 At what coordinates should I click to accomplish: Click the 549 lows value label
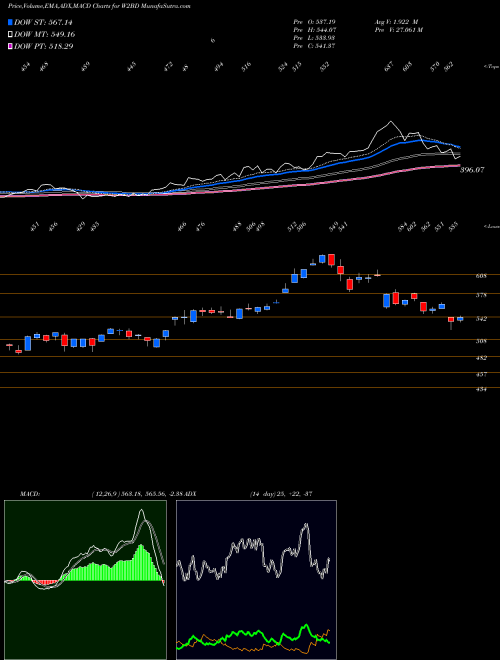(333, 227)
